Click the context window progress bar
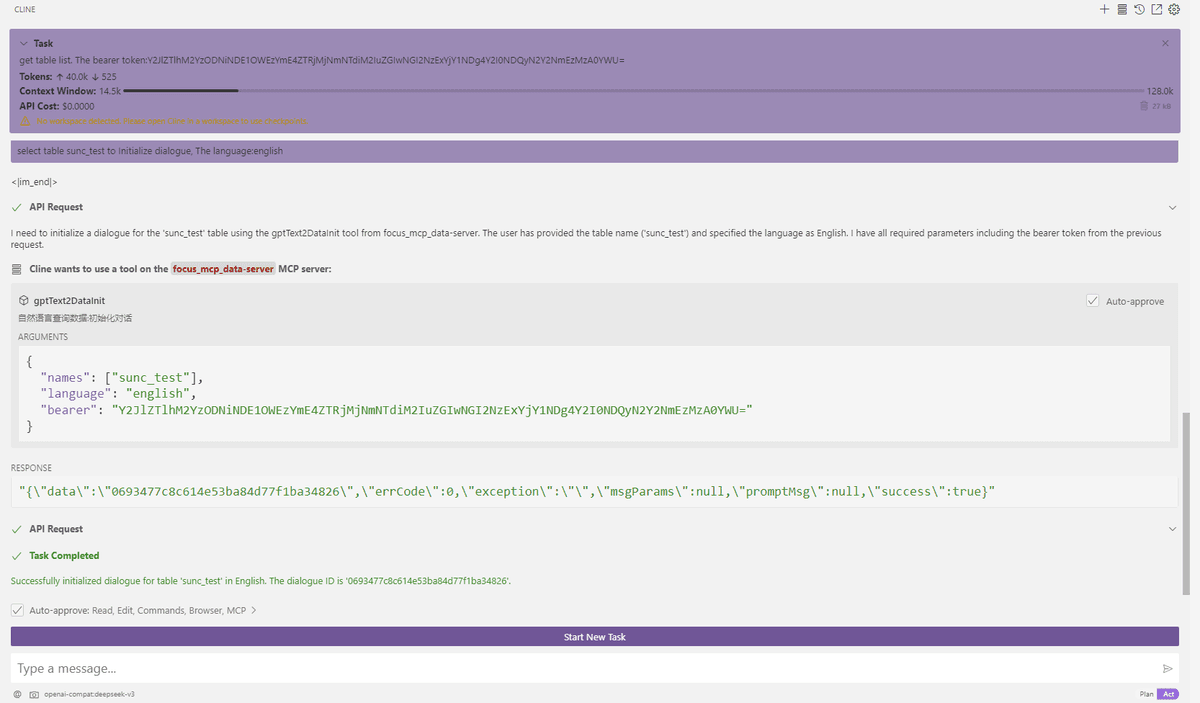Image resolution: width=1200 pixels, height=703 pixels. coord(635,90)
